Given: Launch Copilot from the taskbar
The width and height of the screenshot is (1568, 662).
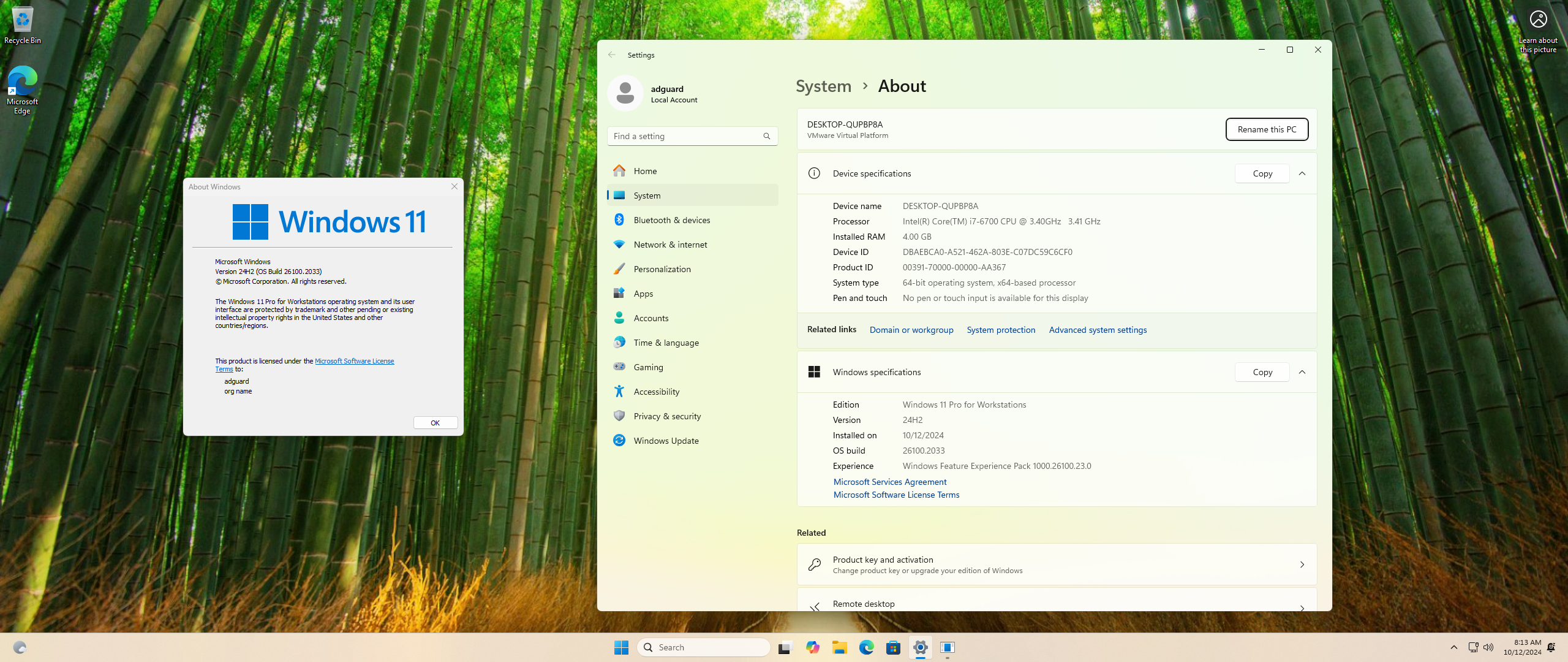Looking at the screenshot, I should pyautogui.click(x=813, y=647).
